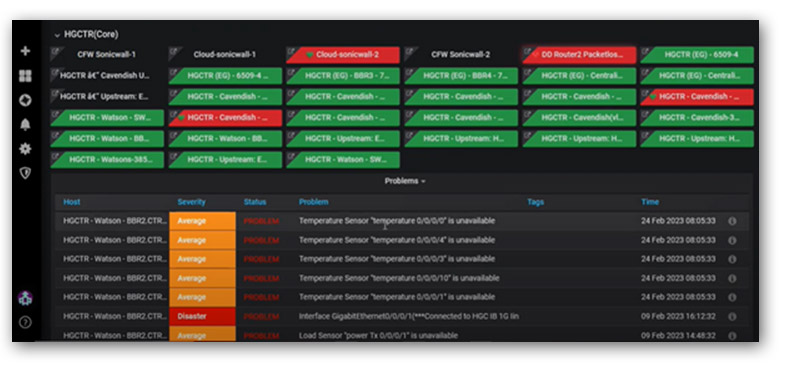
Task: Open the Configuration gear icon in sidebar
Action: pos(25,149)
